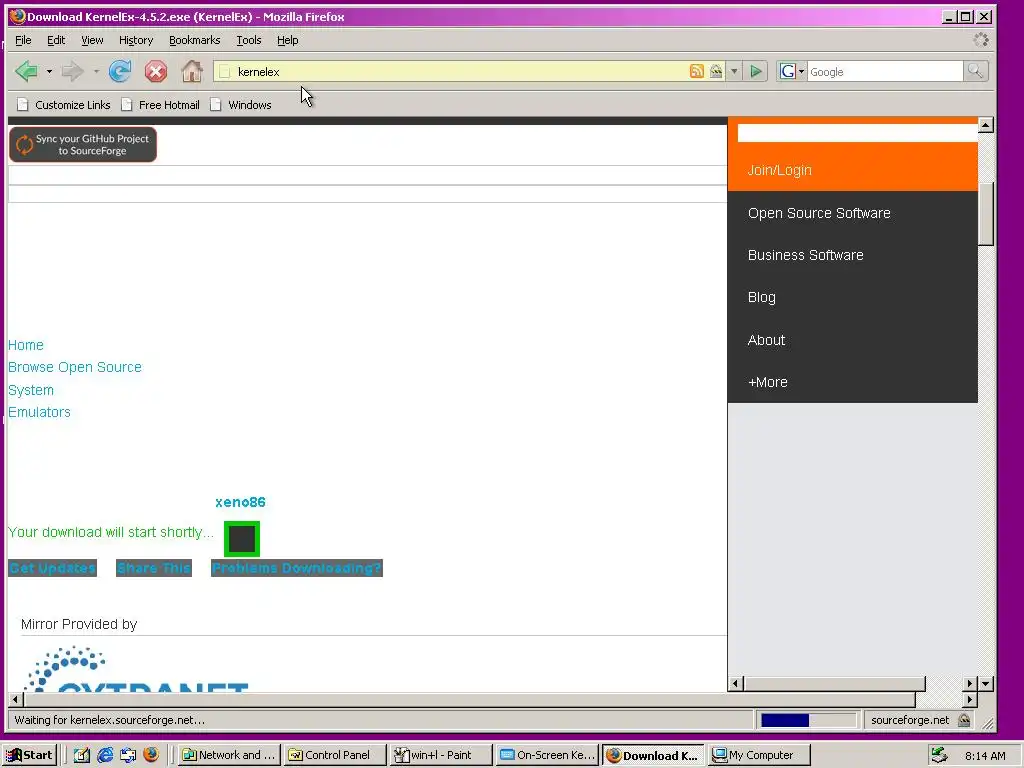Open the Forward button history dropdown arrow

[96, 71]
